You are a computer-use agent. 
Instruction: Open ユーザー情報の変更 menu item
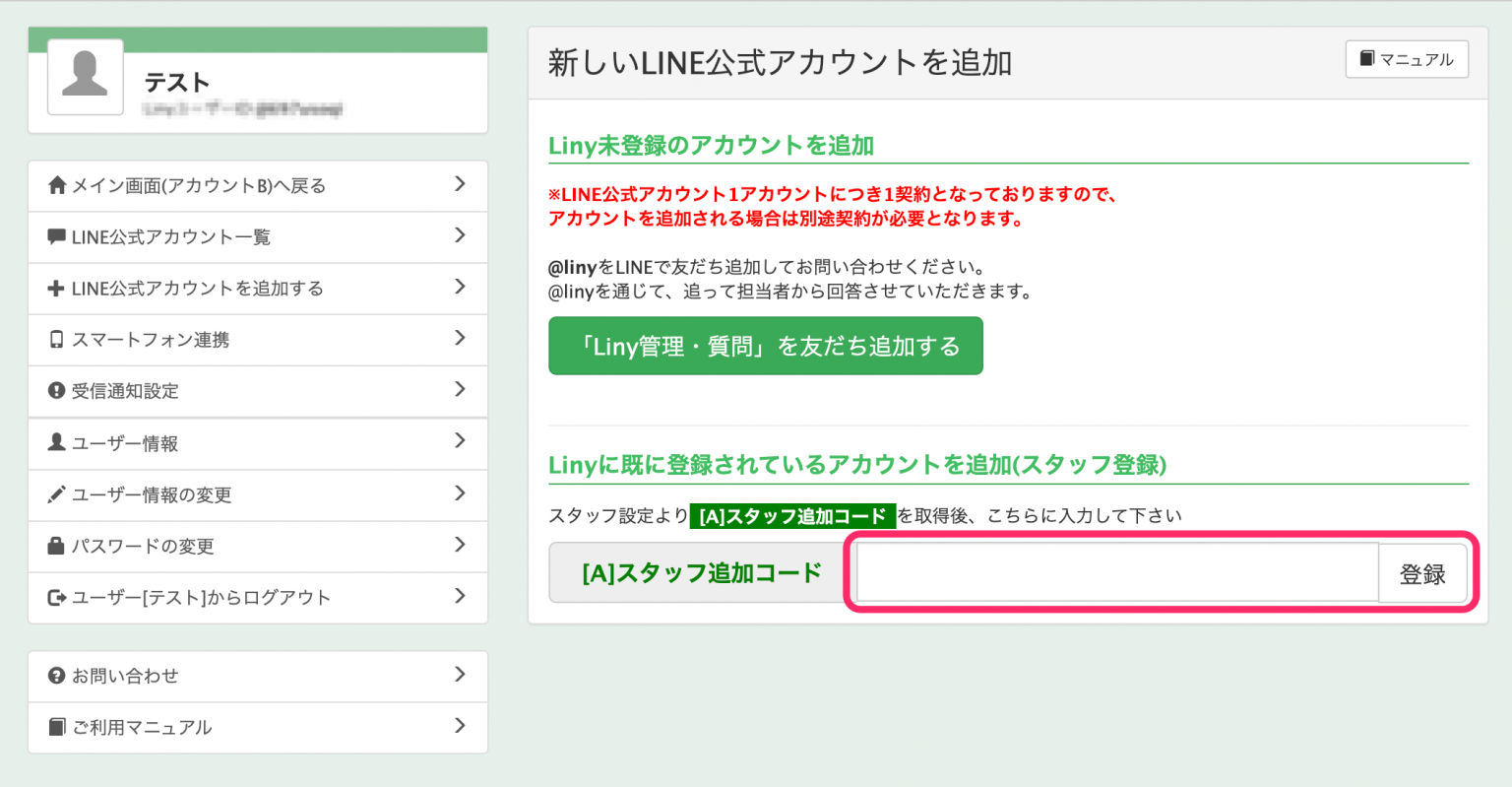point(258,494)
